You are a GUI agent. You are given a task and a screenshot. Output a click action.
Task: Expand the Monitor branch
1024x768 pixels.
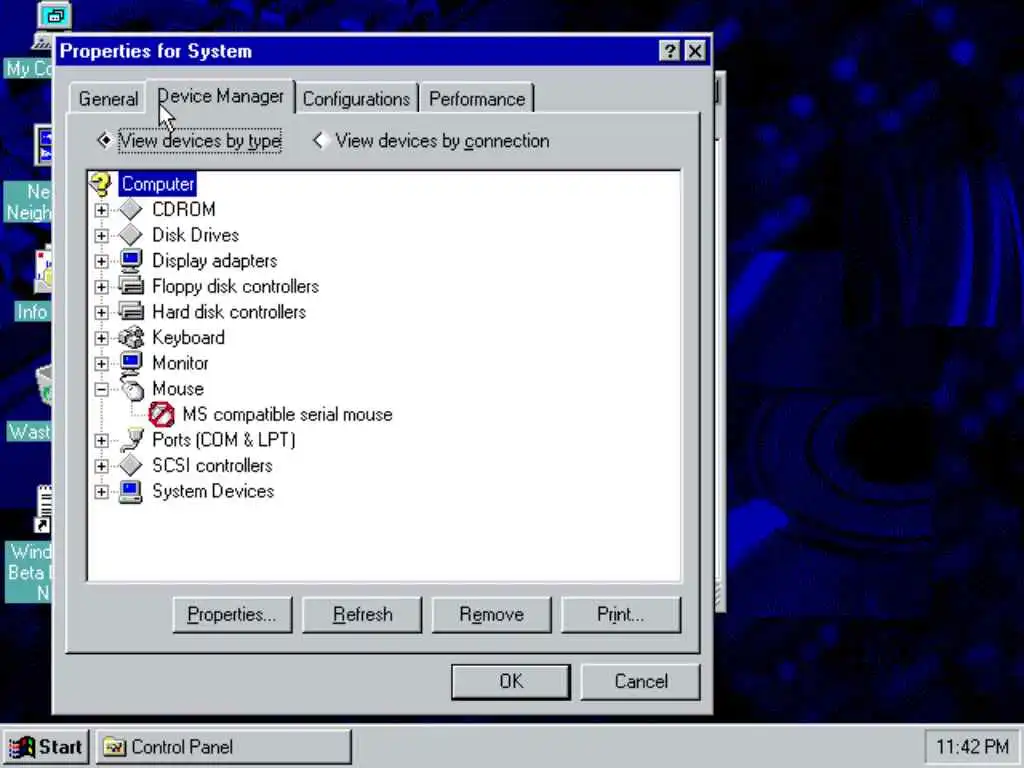pos(101,363)
